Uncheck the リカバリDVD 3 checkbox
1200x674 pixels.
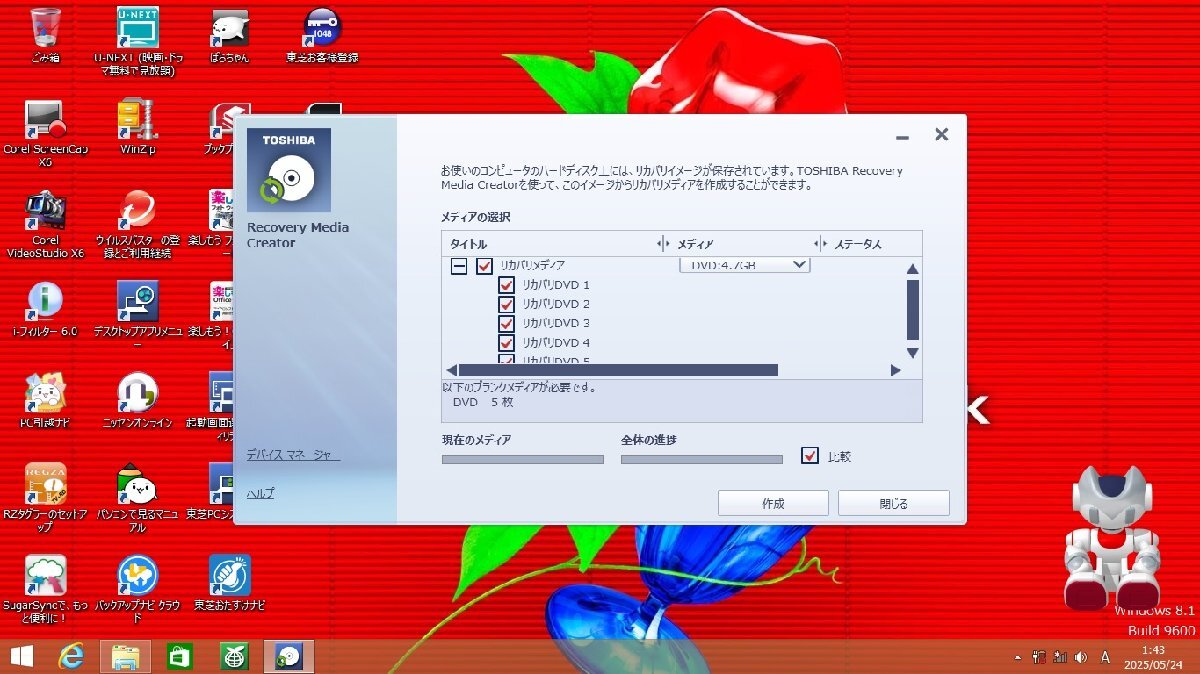click(506, 323)
